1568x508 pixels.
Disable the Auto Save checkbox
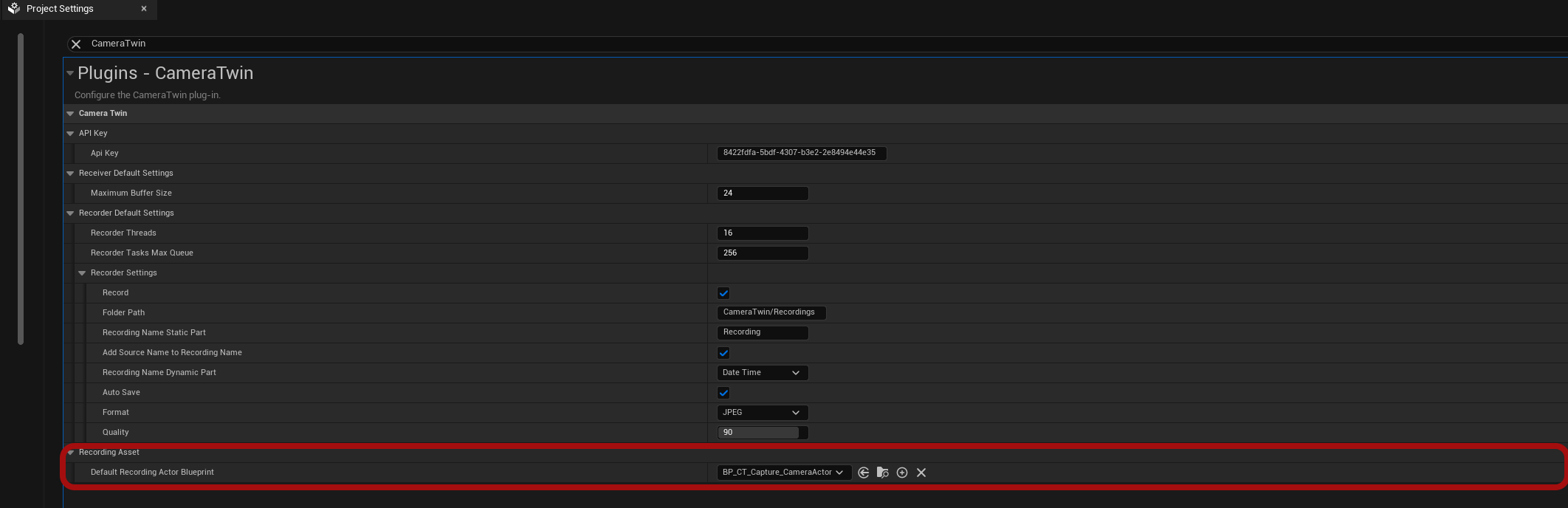[x=723, y=393]
